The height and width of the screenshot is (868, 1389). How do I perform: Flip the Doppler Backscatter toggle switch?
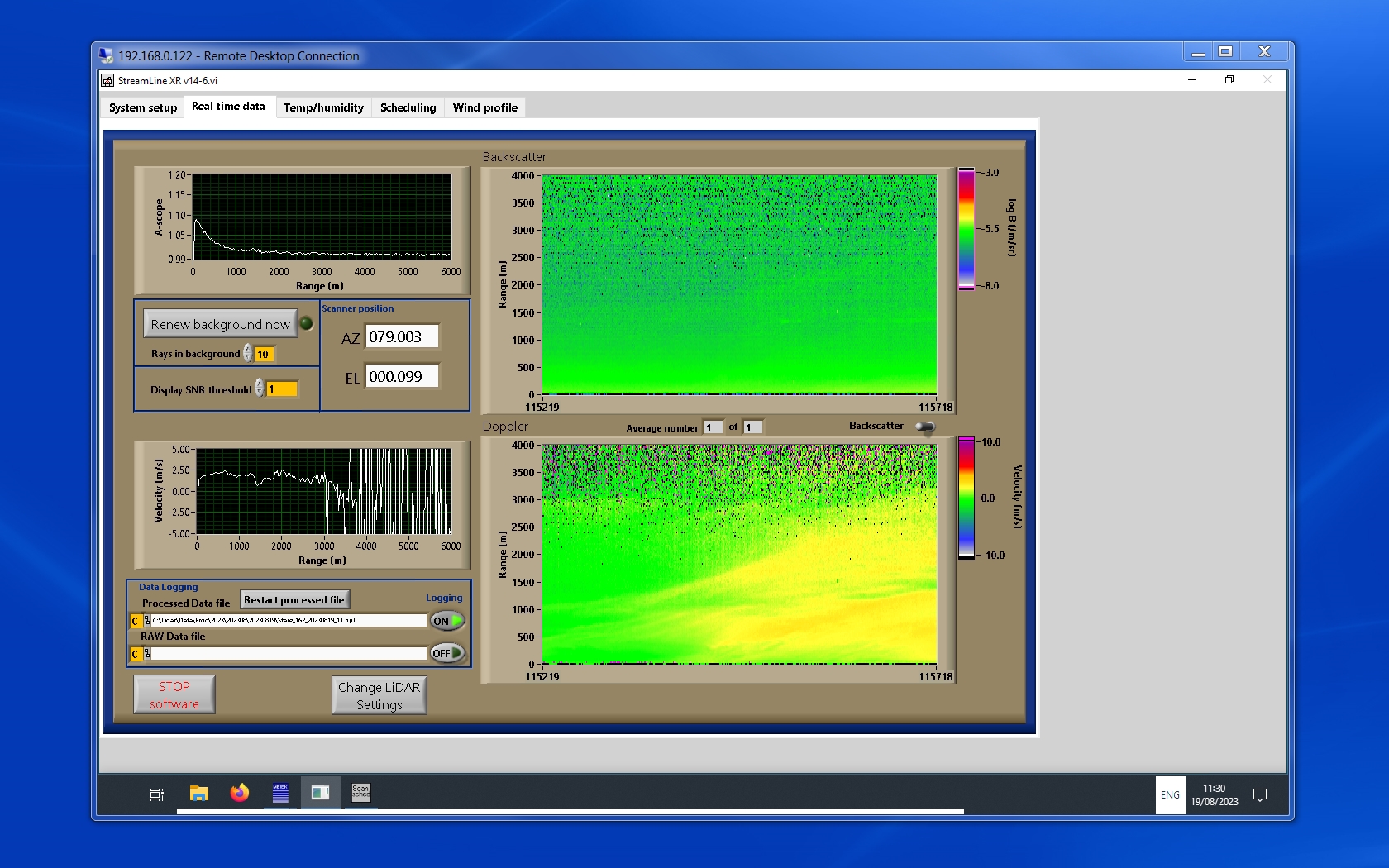point(925,427)
